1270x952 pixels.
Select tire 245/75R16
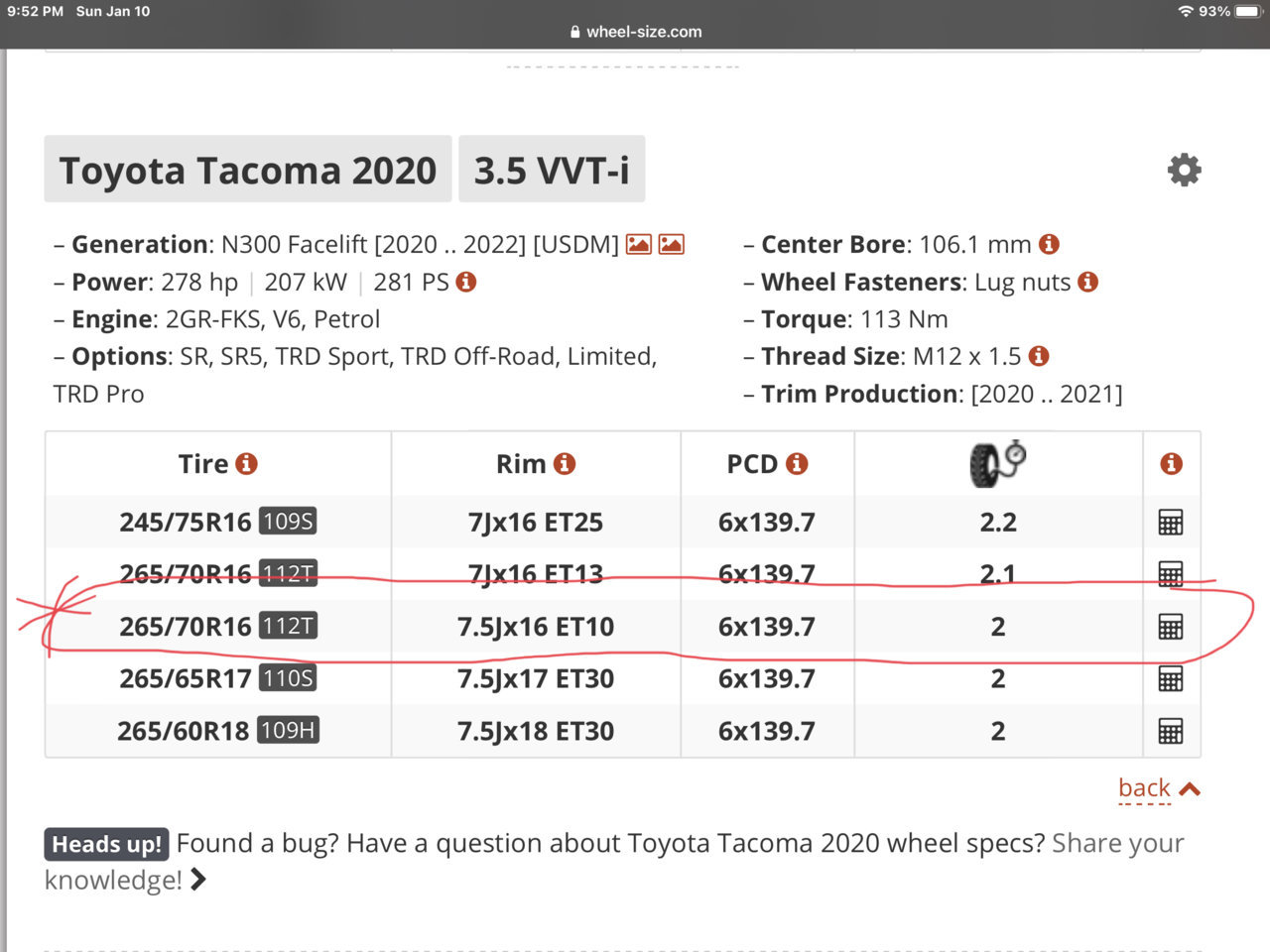pyautogui.click(x=186, y=523)
